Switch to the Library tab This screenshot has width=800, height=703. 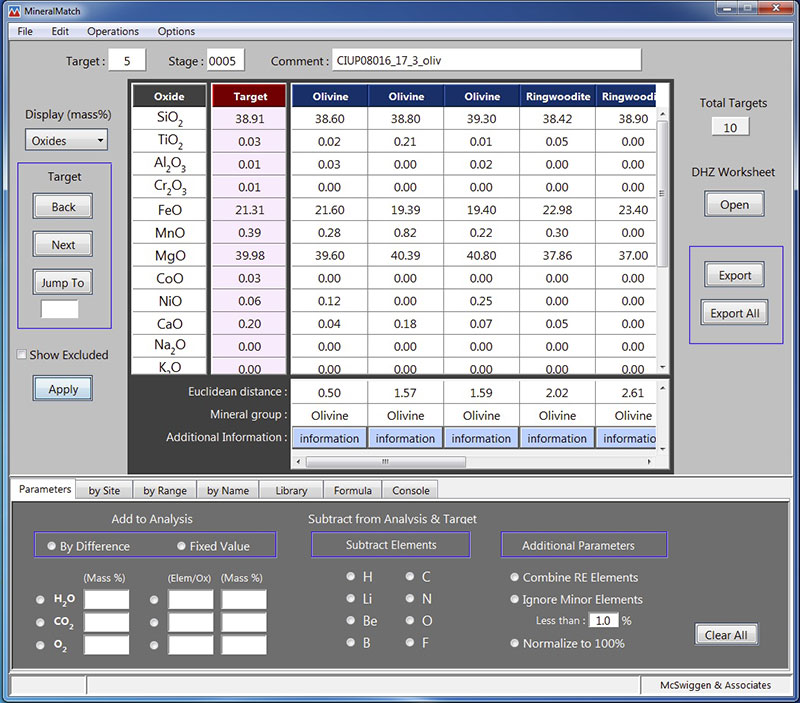pos(291,490)
